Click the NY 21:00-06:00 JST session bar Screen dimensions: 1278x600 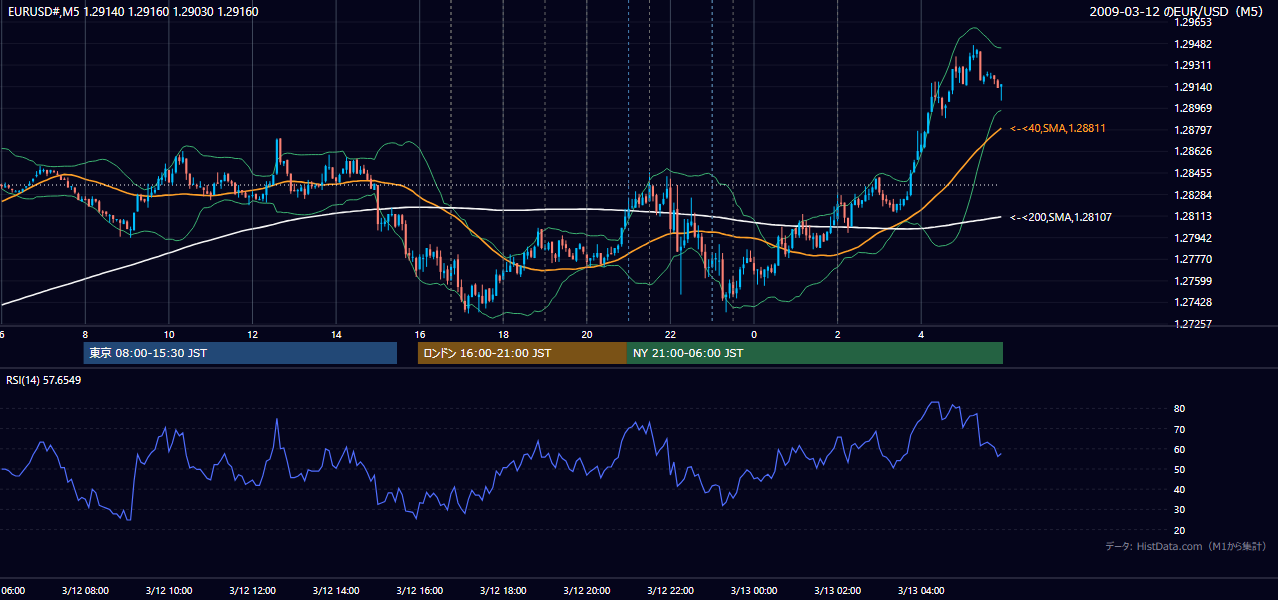click(x=815, y=353)
